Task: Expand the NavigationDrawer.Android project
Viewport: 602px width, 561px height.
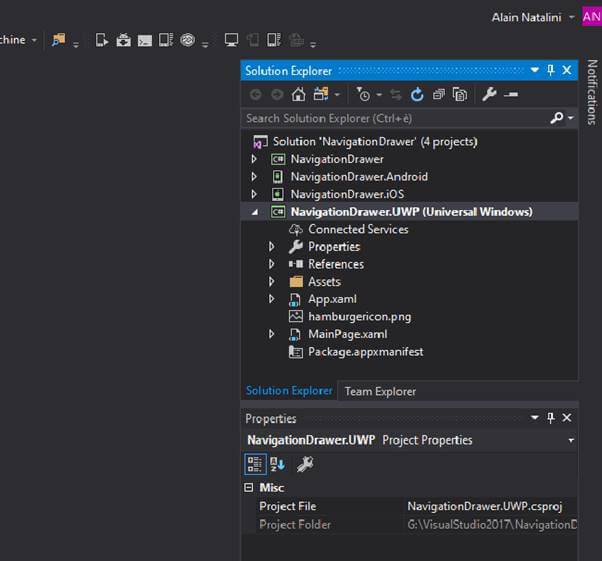Action: 254,177
